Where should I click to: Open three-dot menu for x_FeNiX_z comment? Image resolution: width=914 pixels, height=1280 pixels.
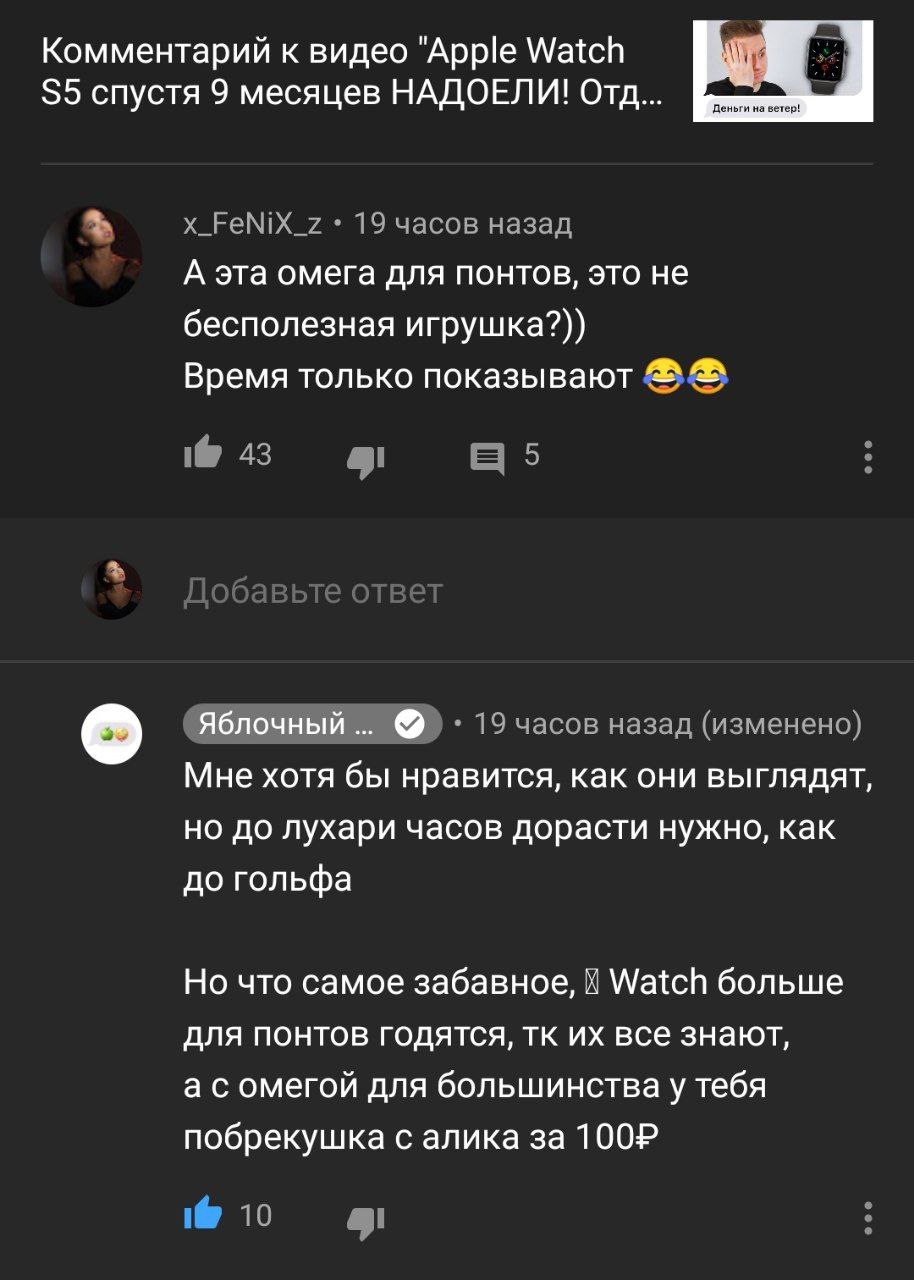tap(868, 456)
